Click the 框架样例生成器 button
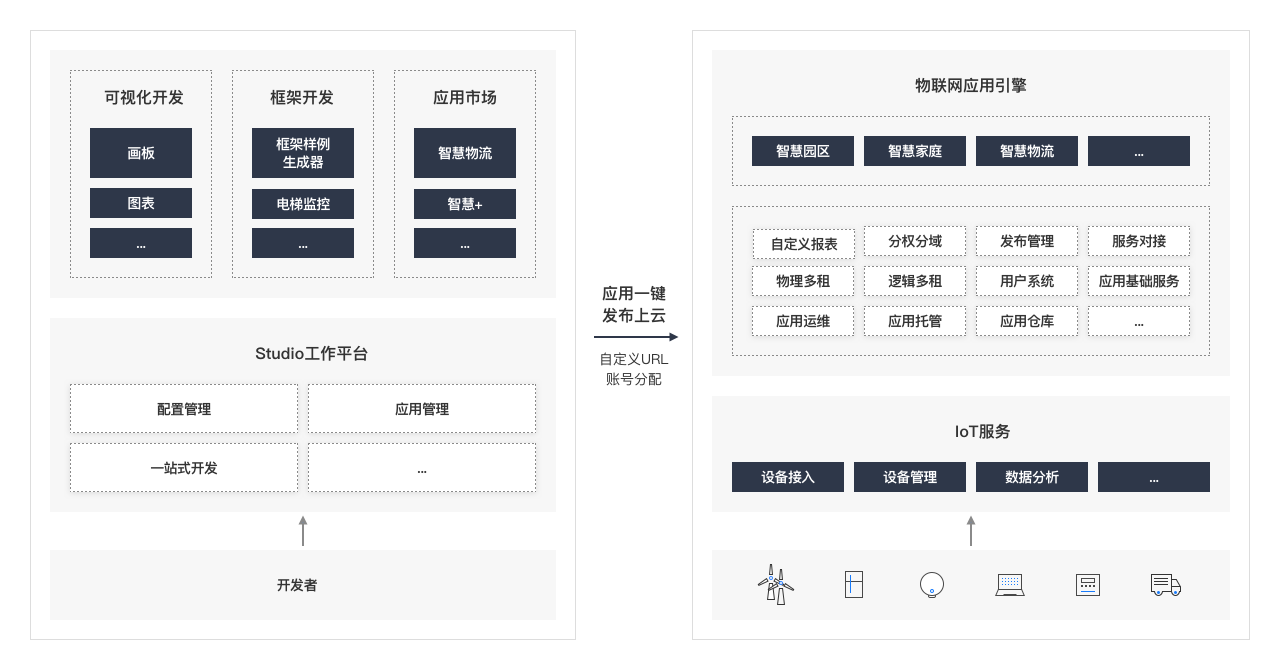 coord(303,153)
